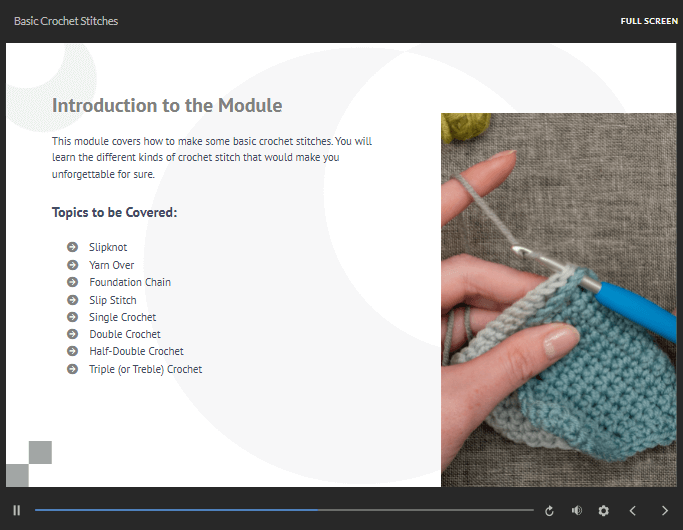
Task: Open the settings gear
Action: tap(603, 510)
